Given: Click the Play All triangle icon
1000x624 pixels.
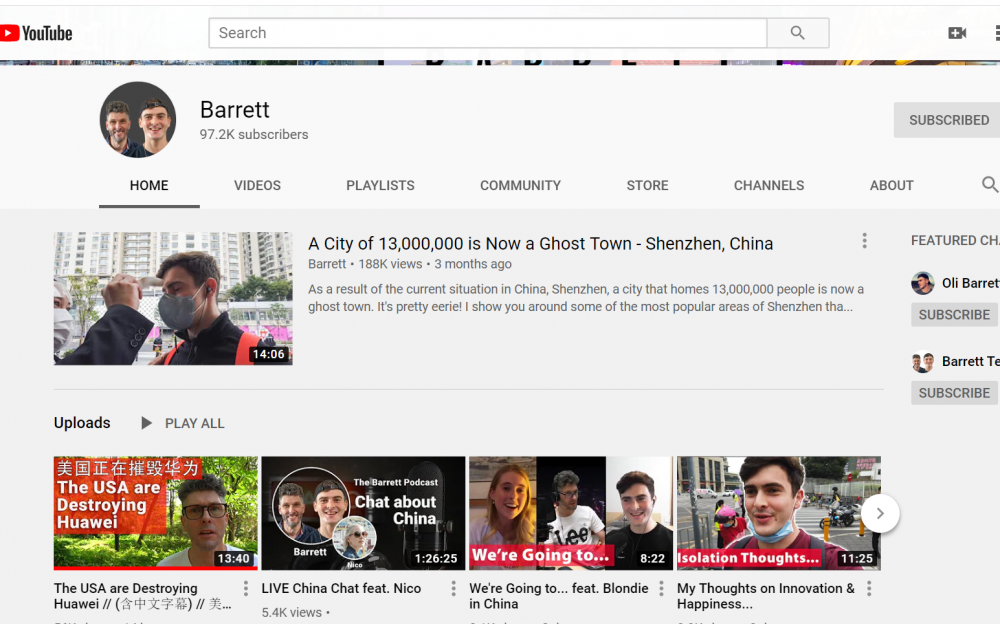Looking at the screenshot, I should [x=146, y=423].
